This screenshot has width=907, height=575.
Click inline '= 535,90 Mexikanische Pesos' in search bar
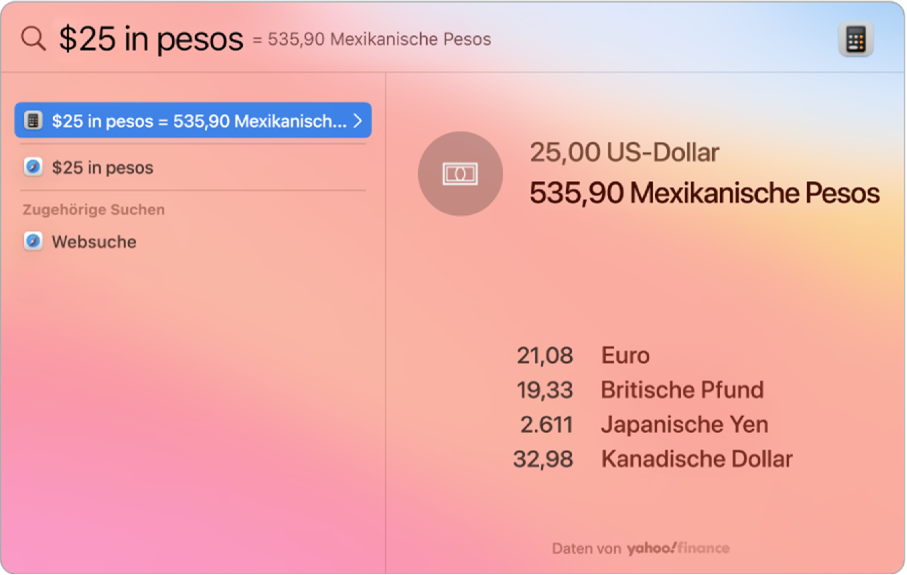371,39
